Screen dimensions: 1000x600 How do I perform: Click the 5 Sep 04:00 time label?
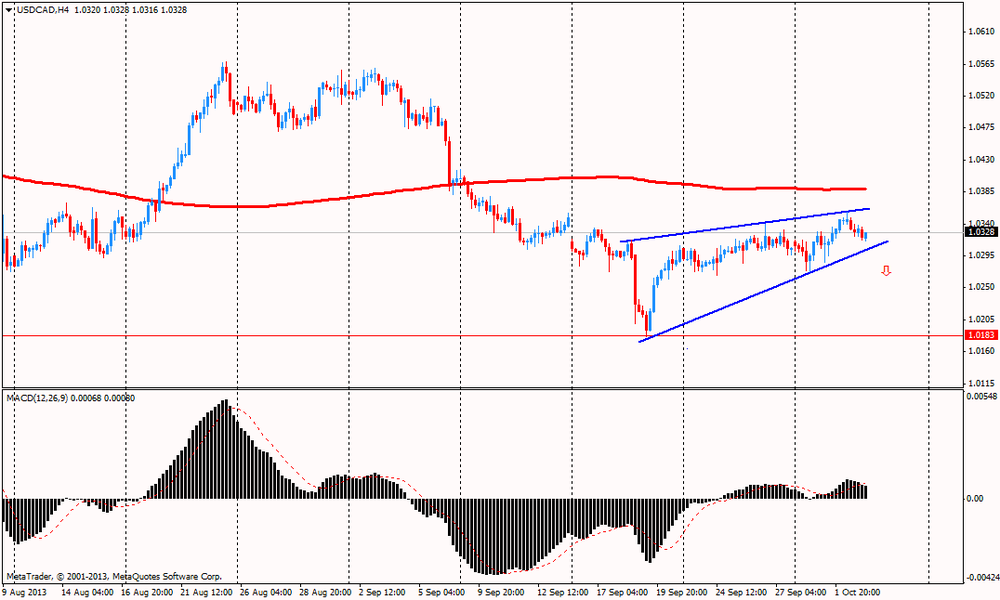[x=442, y=592]
